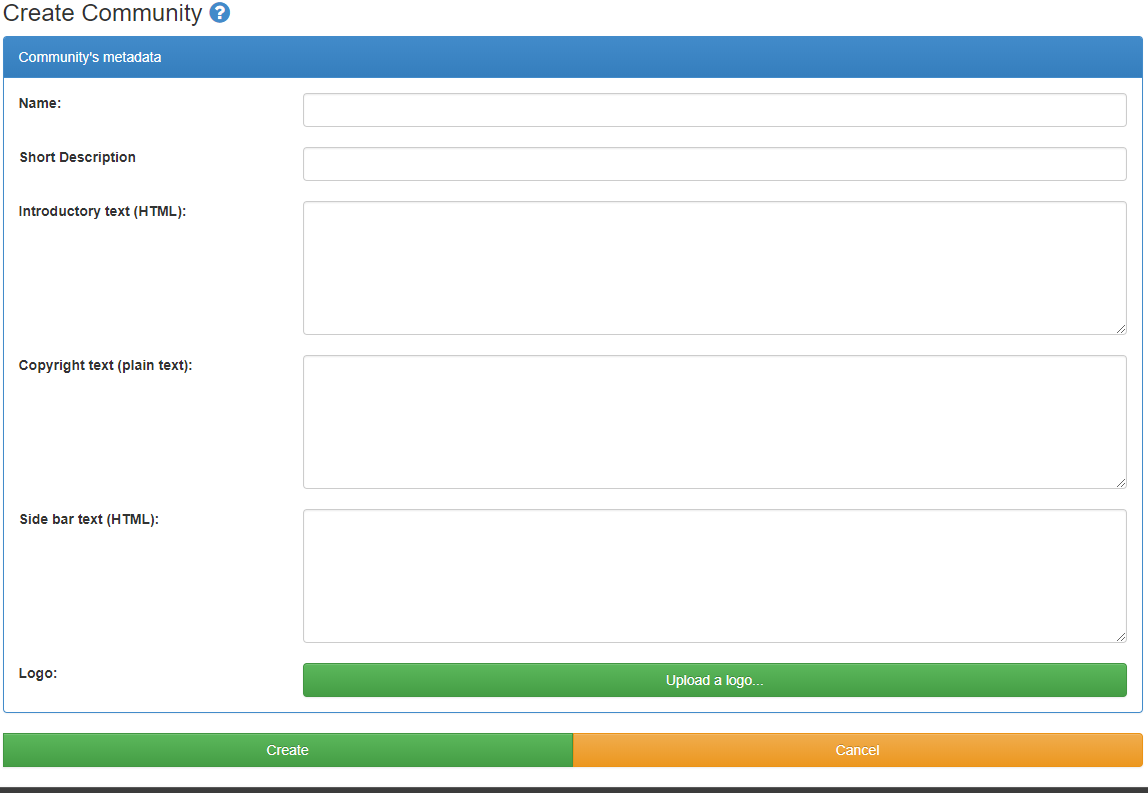Focus the Short Description input field
Image resolution: width=1148 pixels, height=793 pixels.
point(715,164)
